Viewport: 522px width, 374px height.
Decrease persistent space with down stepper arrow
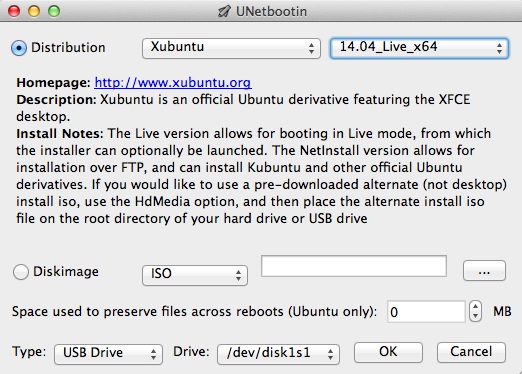click(475, 316)
